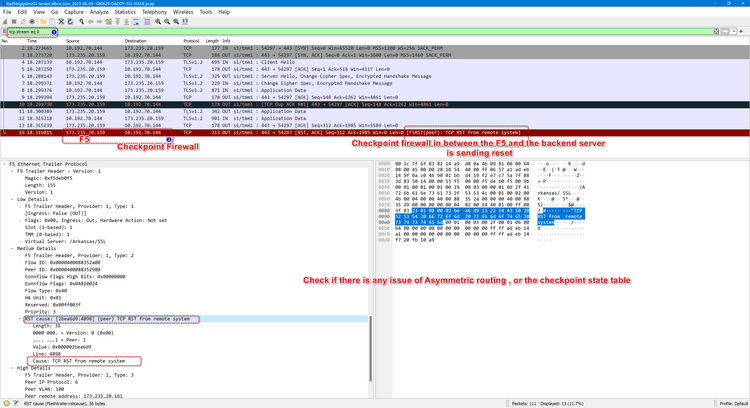Open recent display filters dropdown

733,32
